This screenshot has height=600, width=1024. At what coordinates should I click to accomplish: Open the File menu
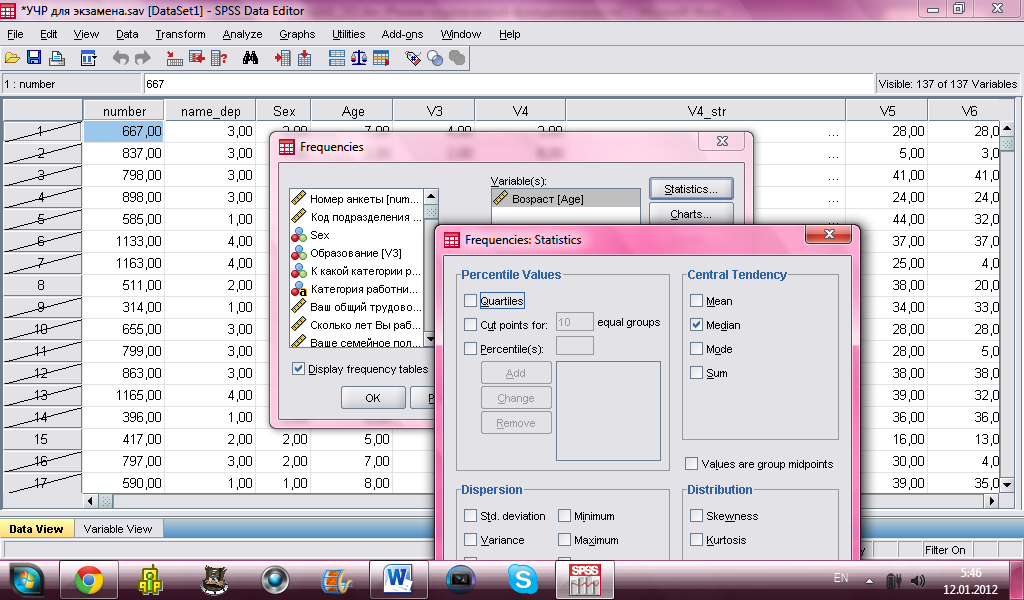pos(15,34)
